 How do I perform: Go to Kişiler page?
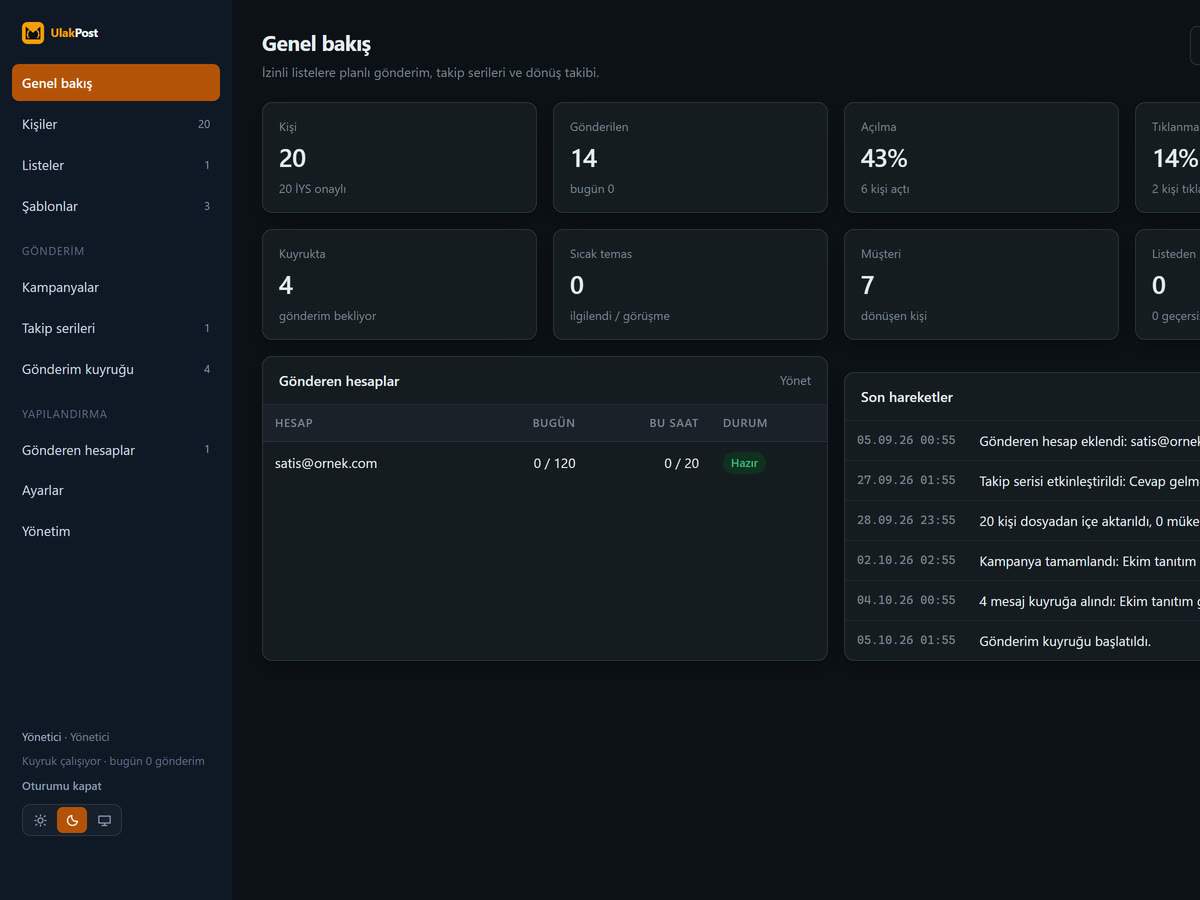pos(116,124)
